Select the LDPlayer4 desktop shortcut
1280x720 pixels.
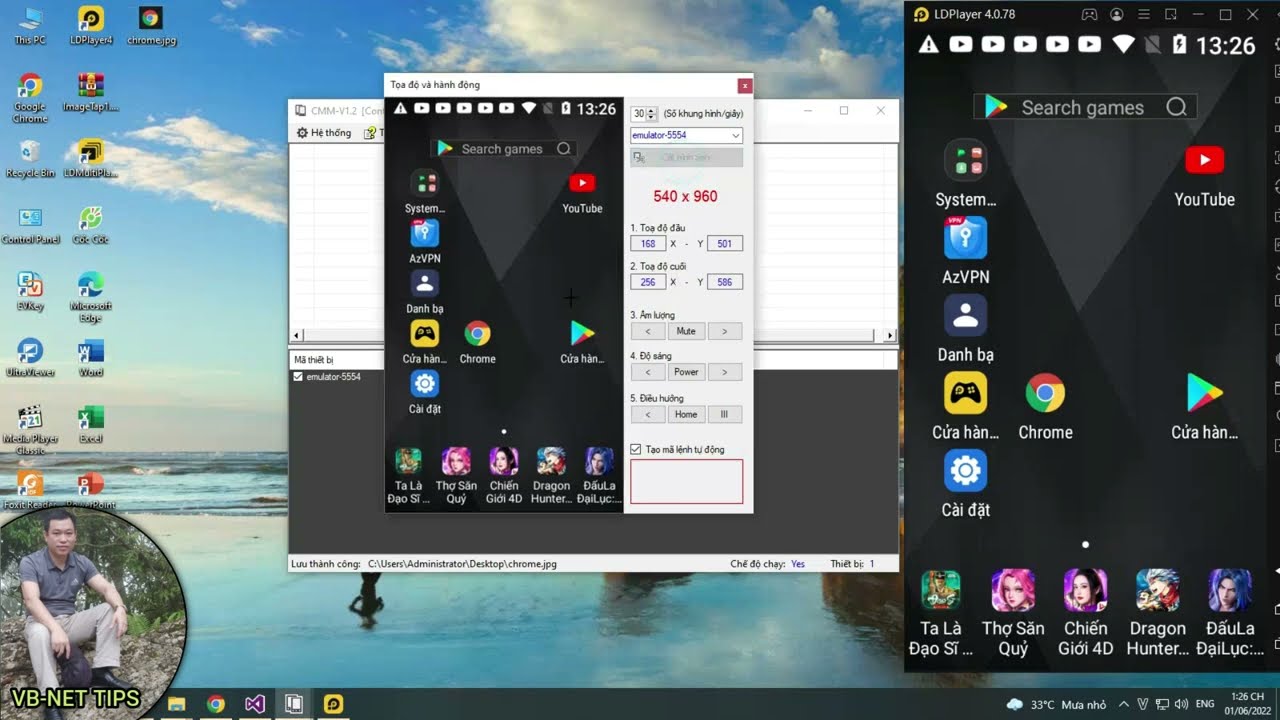point(91,26)
